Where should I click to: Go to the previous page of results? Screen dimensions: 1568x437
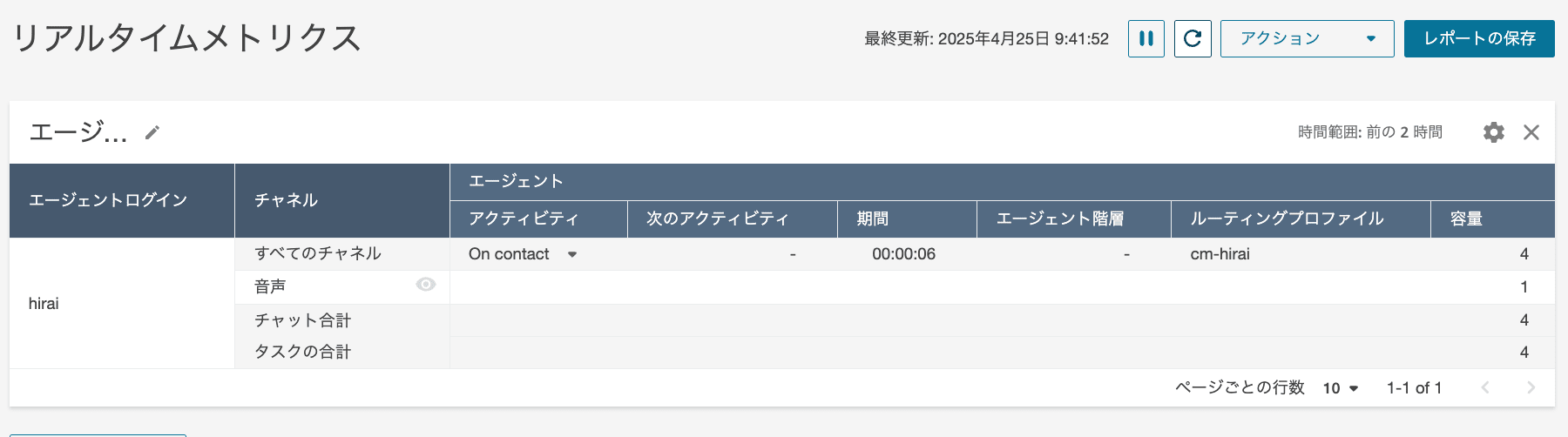pyautogui.click(x=1485, y=388)
